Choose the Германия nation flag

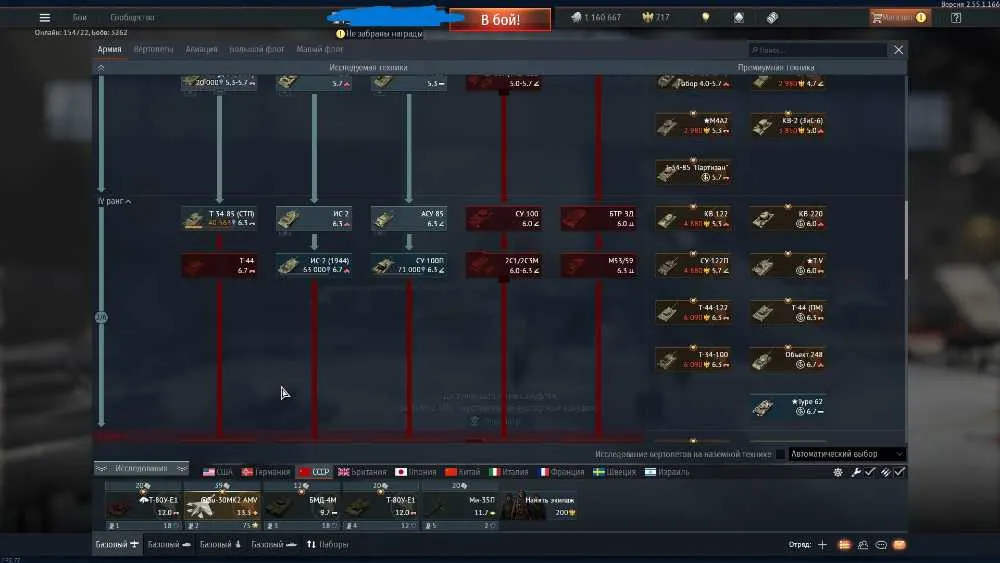[266, 472]
